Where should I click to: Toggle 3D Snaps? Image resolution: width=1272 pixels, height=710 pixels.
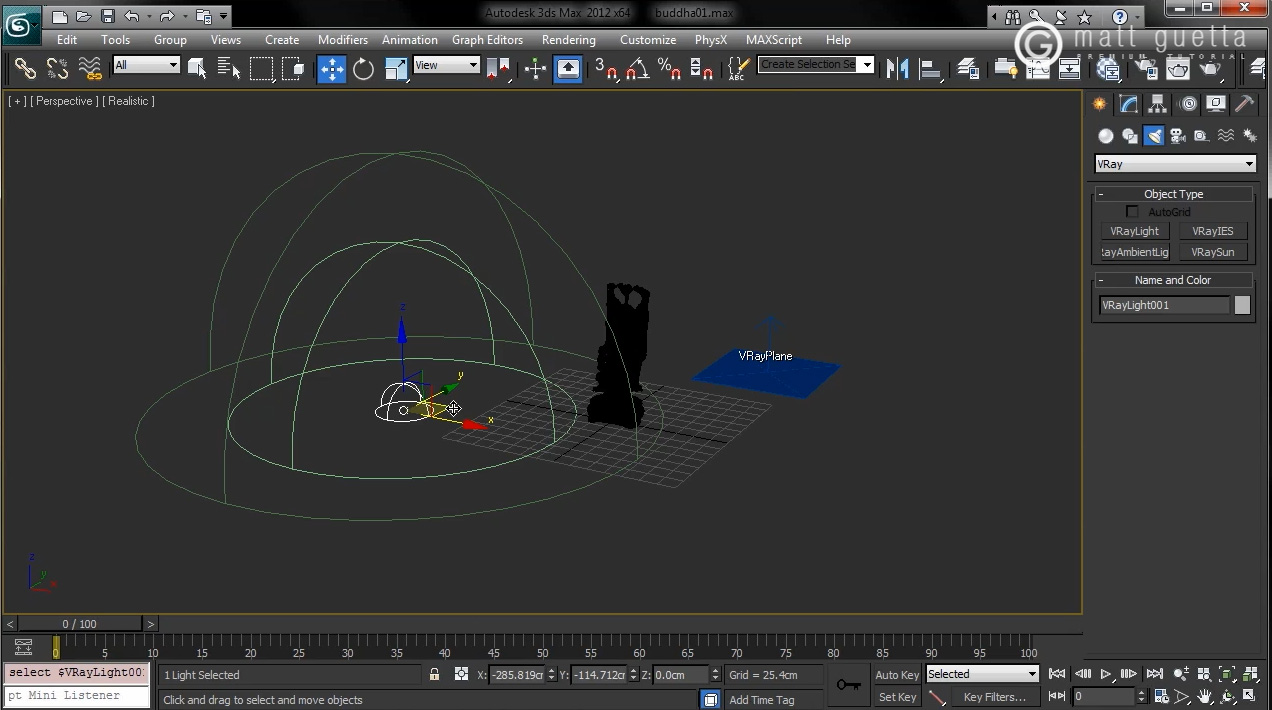(x=605, y=68)
